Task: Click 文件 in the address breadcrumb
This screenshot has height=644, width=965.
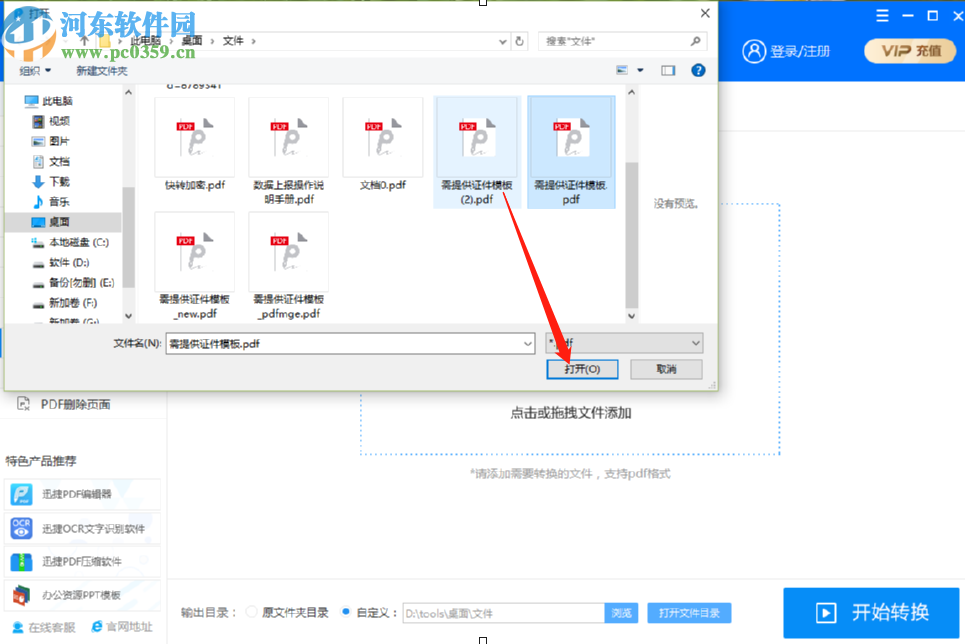Action: [233, 41]
